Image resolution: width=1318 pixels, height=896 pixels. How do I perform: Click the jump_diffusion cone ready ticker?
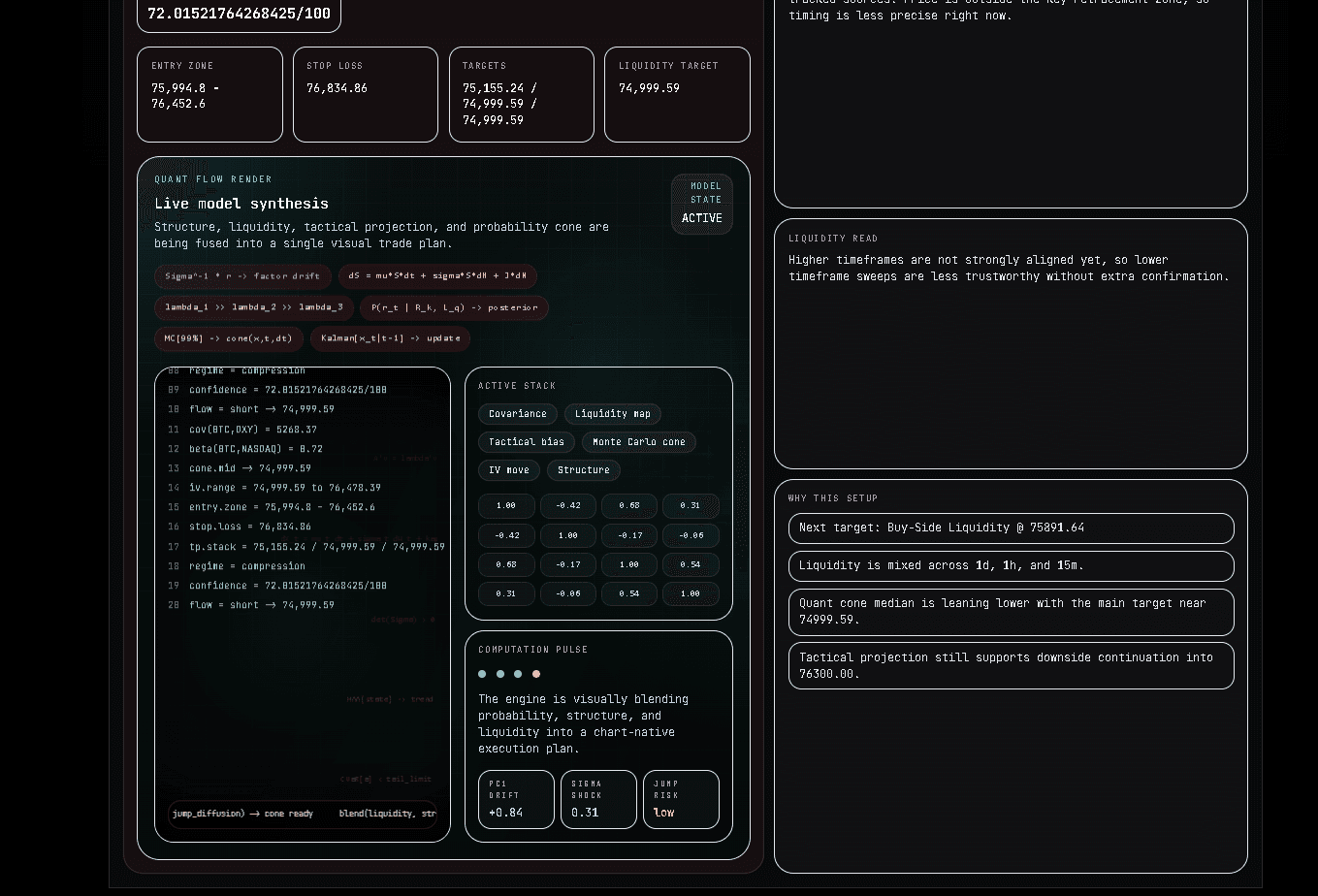[243, 814]
